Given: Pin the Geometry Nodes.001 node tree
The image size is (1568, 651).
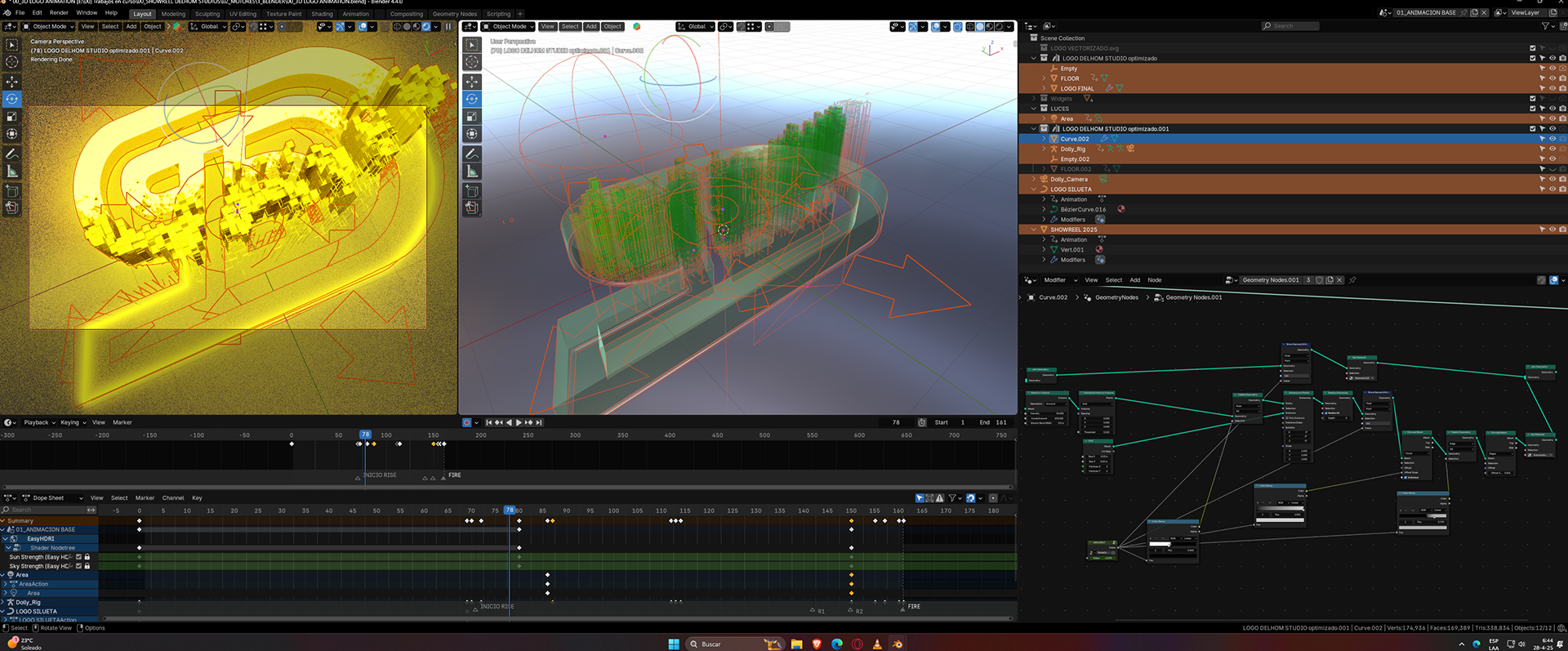Looking at the screenshot, I should (x=1352, y=280).
